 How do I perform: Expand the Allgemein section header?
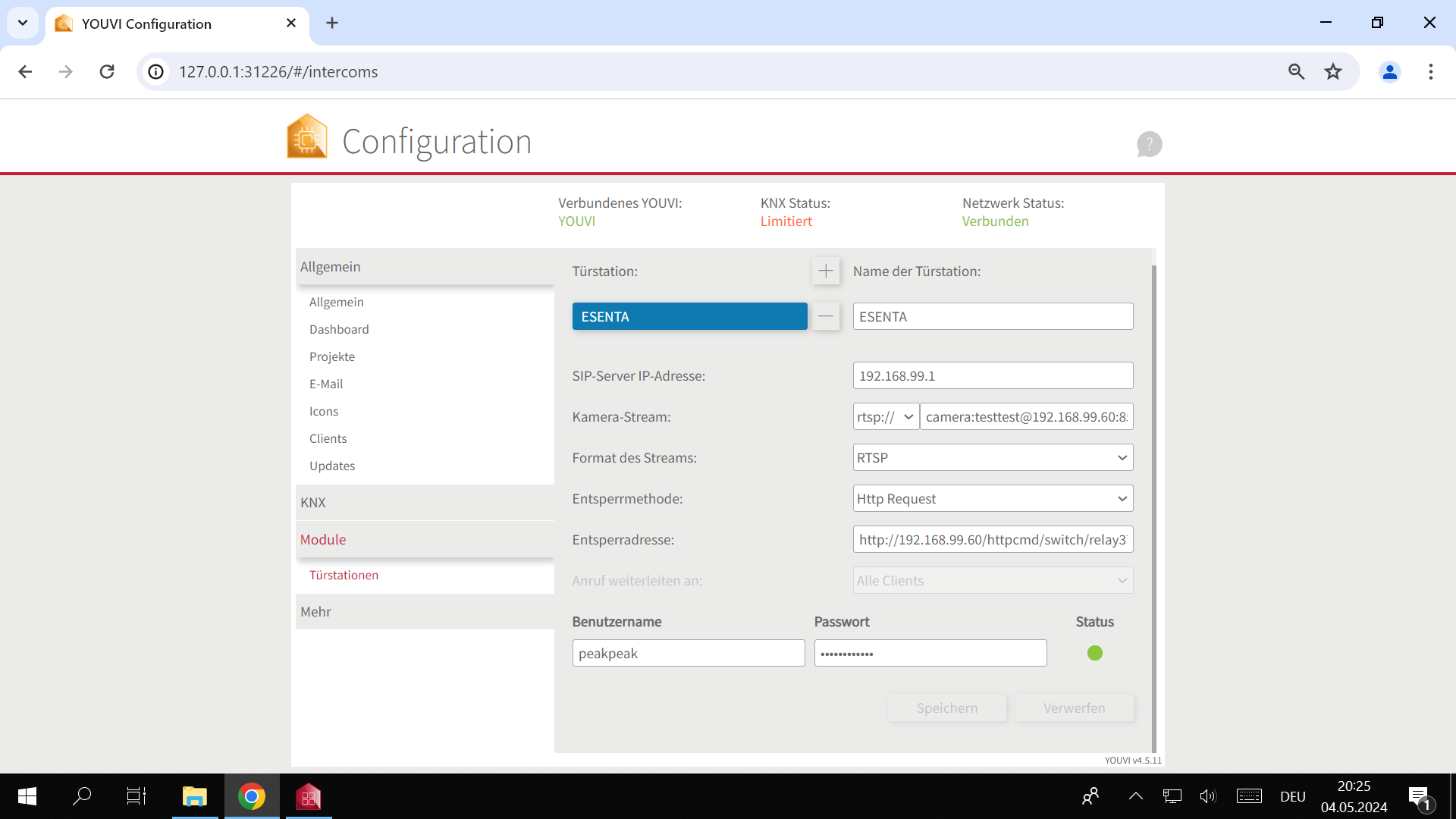(x=425, y=266)
